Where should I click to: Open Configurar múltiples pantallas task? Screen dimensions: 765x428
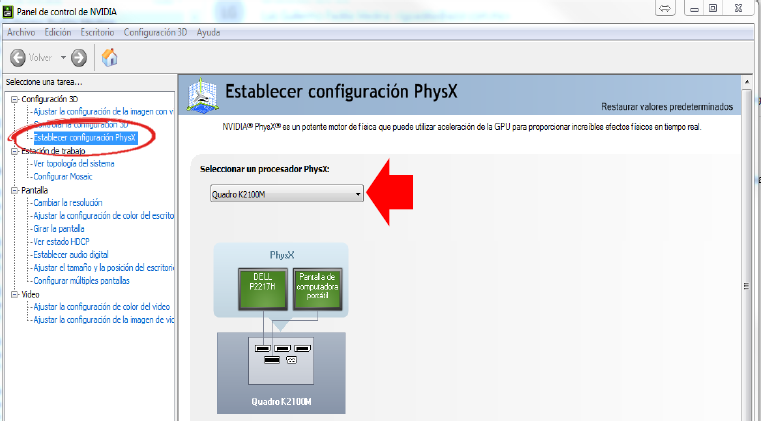pyautogui.click(x=81, y=281)
